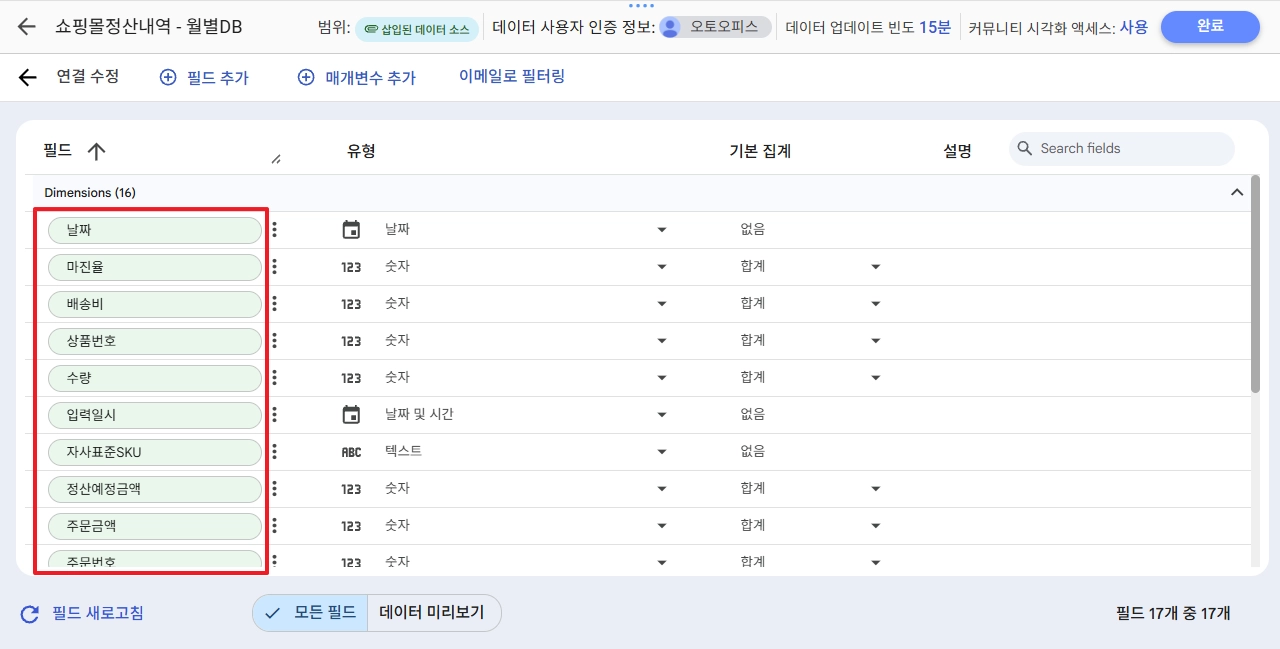The height and width of the screenshot is (649, 1280).
Task: Switch to 데이터 미리보기 view
Action: [x=434, y=613]
